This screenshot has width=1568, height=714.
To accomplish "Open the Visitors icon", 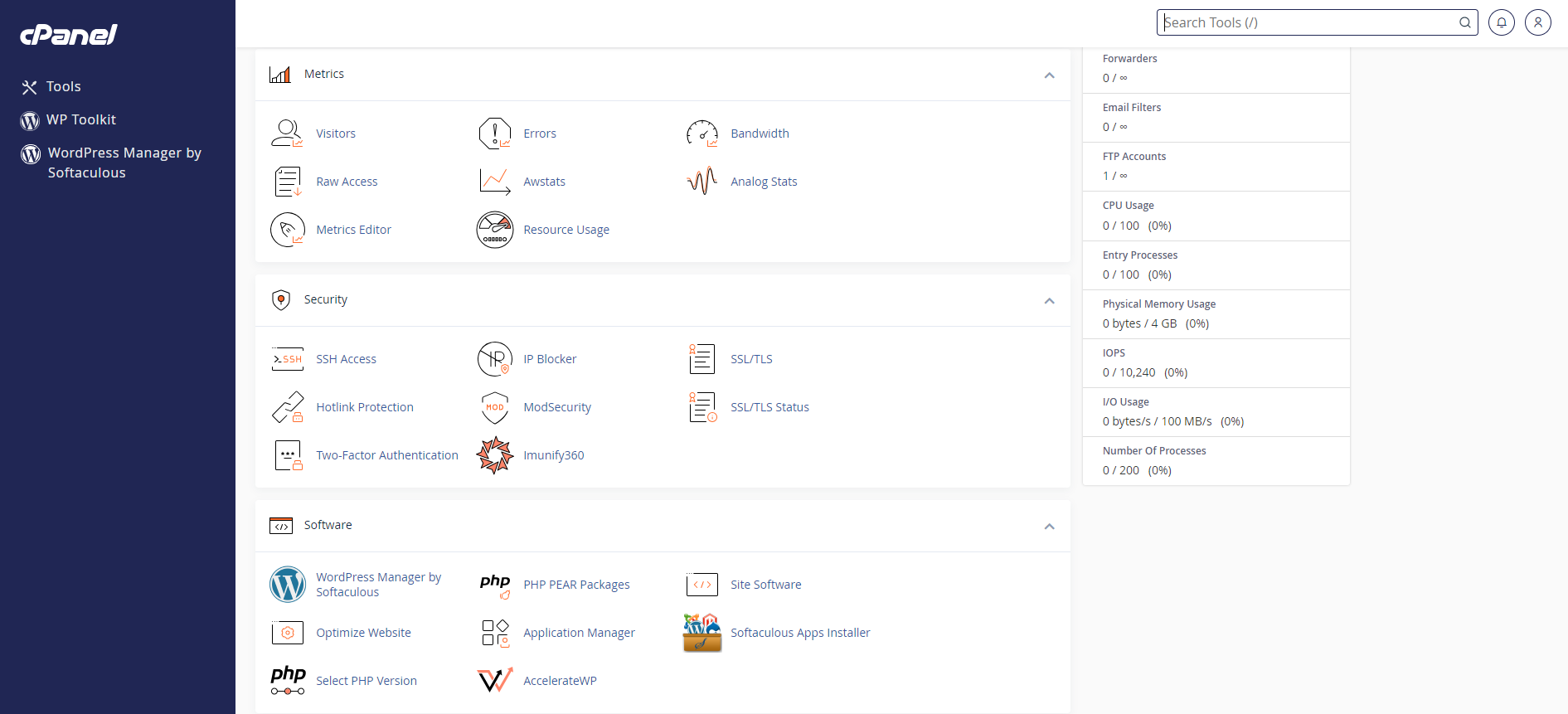I will (x=288, y=134).
